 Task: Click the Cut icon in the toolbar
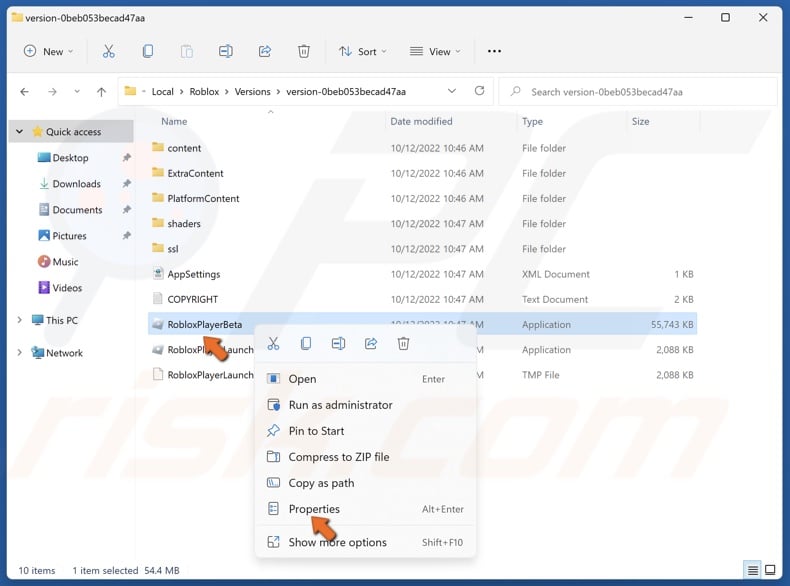coord(108,51)
